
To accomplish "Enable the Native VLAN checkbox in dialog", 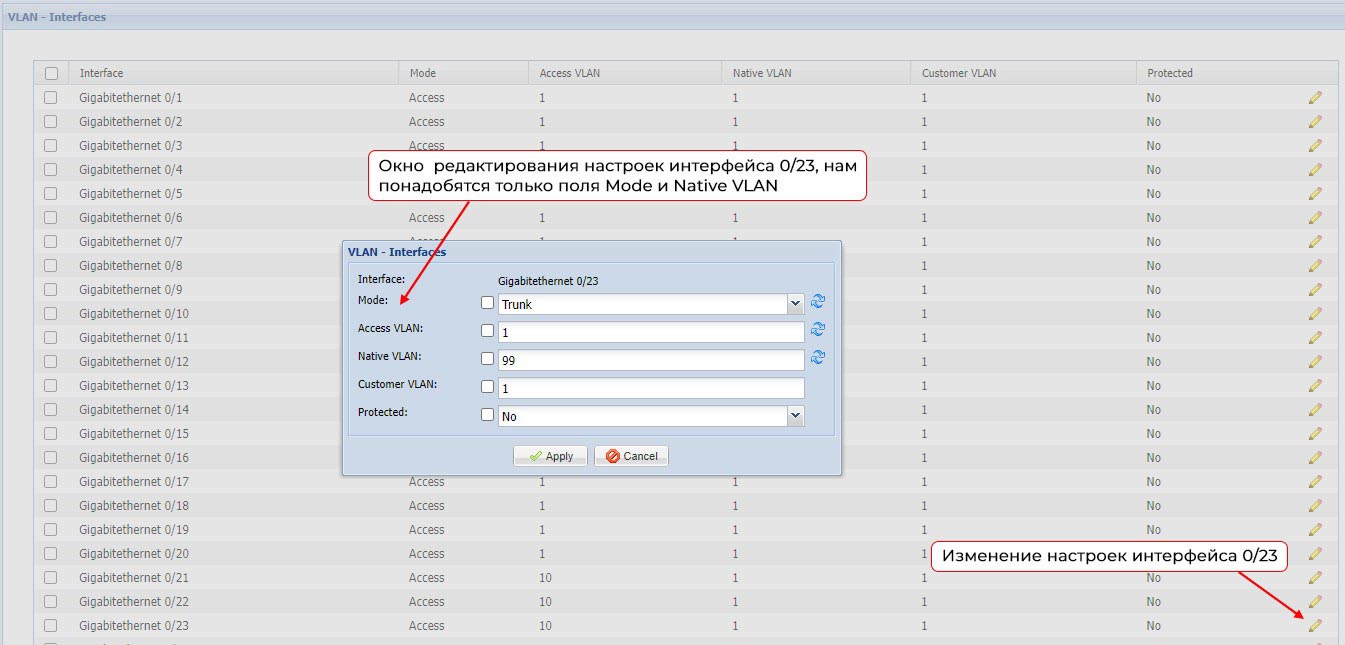I will (x=488, y=358).
